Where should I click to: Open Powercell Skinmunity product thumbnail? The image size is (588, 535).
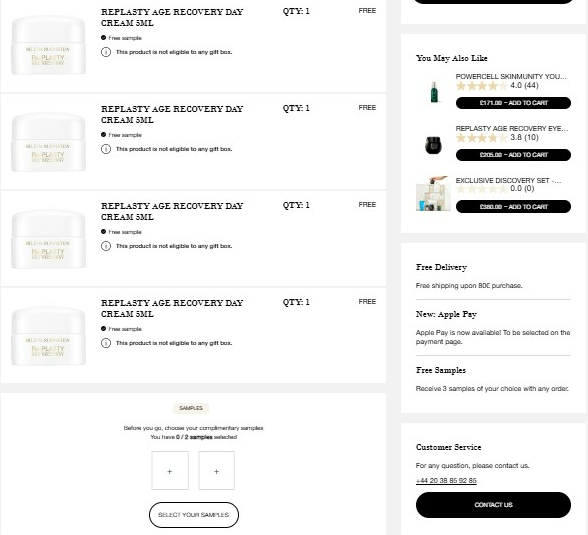[434, 92]
